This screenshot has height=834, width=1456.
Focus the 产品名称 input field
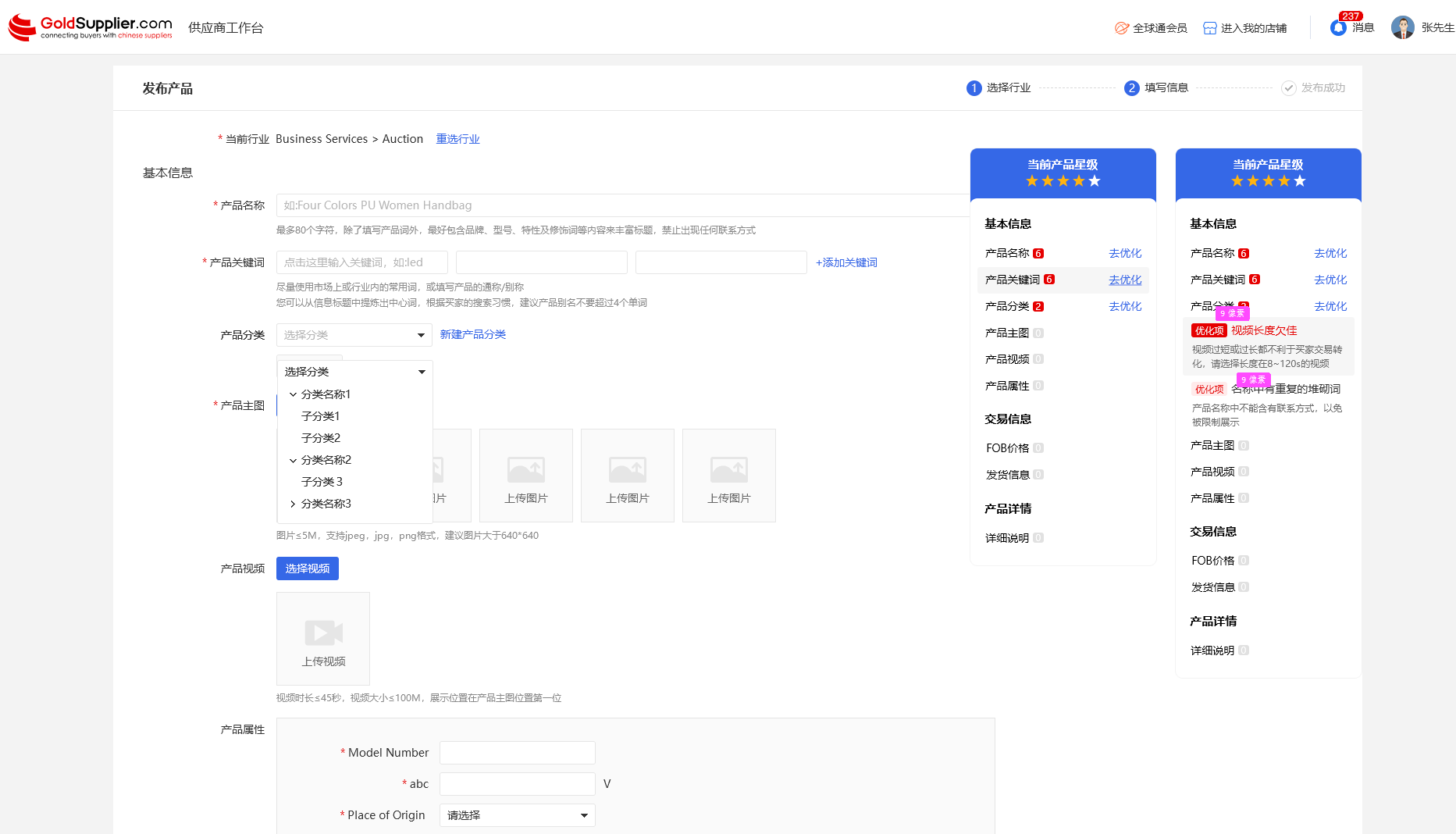(621, 205)
